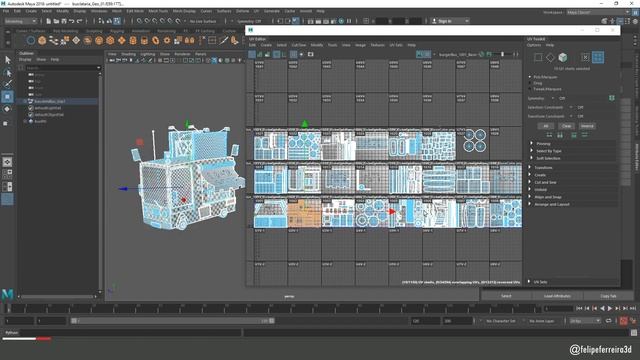The width and height of the screenshot is (640, 360).
Task: Open the Textures menu in UV Editor
Action: [378, 45]
